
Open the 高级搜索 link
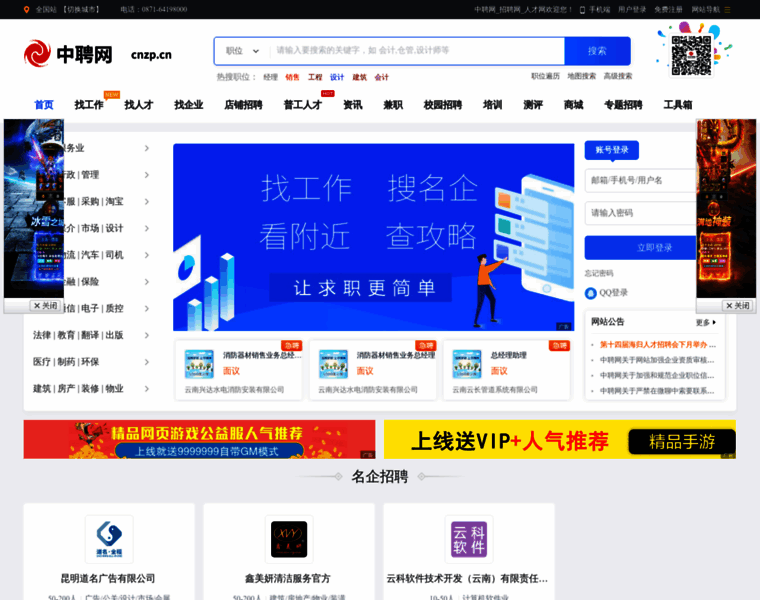pyautogui.click(x=618, y=76)
